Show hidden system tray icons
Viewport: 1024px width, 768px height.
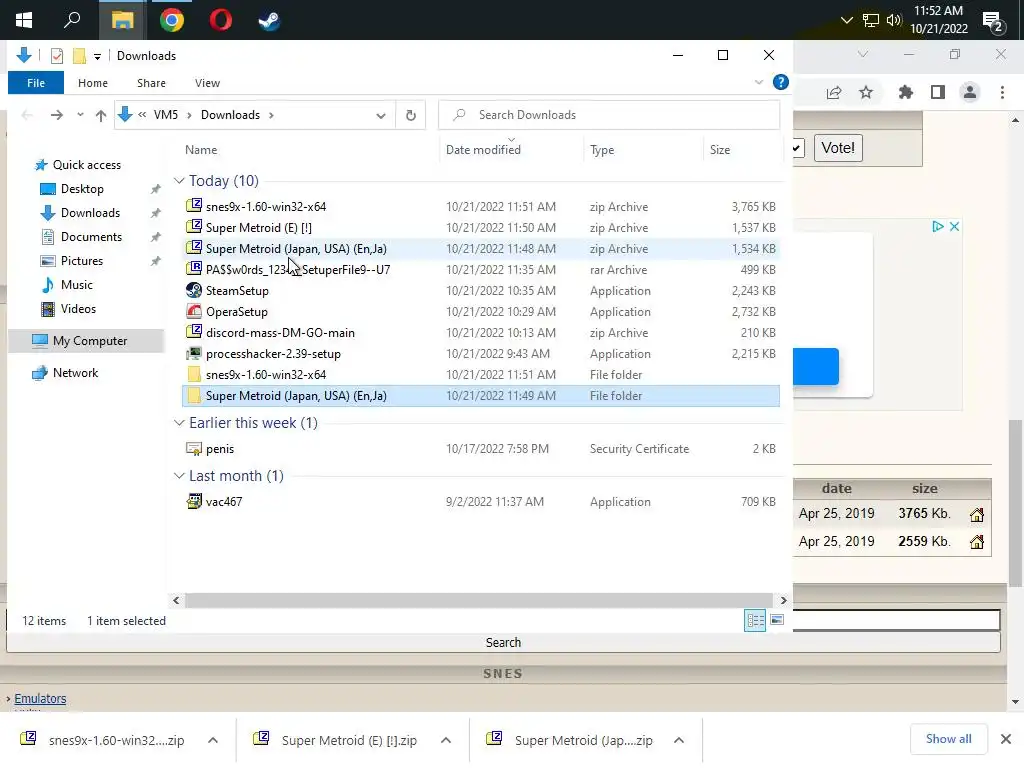tap(846, 20)
